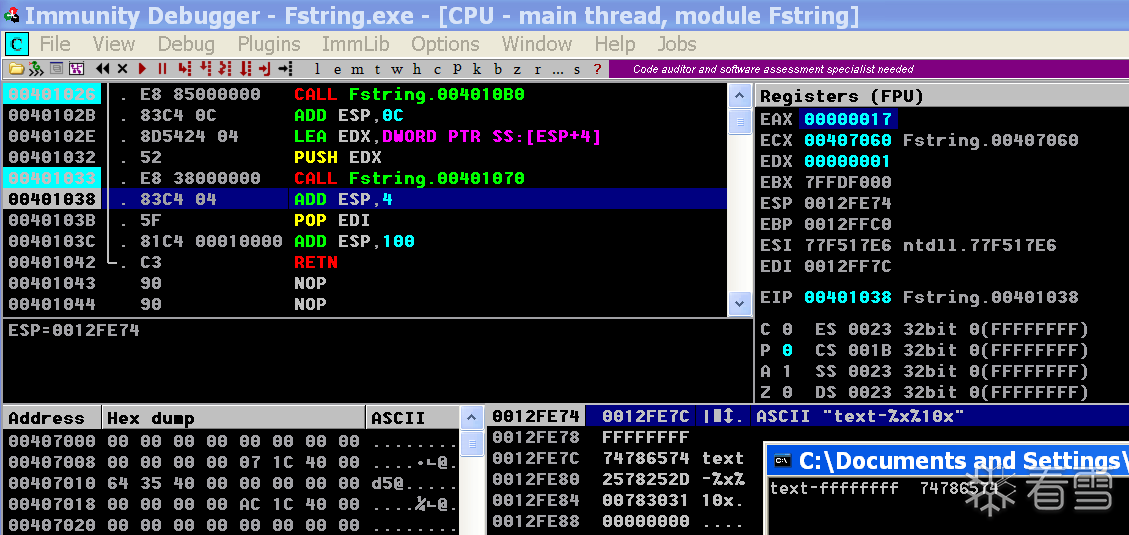Image resolution: width=1129 pixels, height=535 pixels.
Task: Click the purple graph toolbar icon
Action: 76,69
